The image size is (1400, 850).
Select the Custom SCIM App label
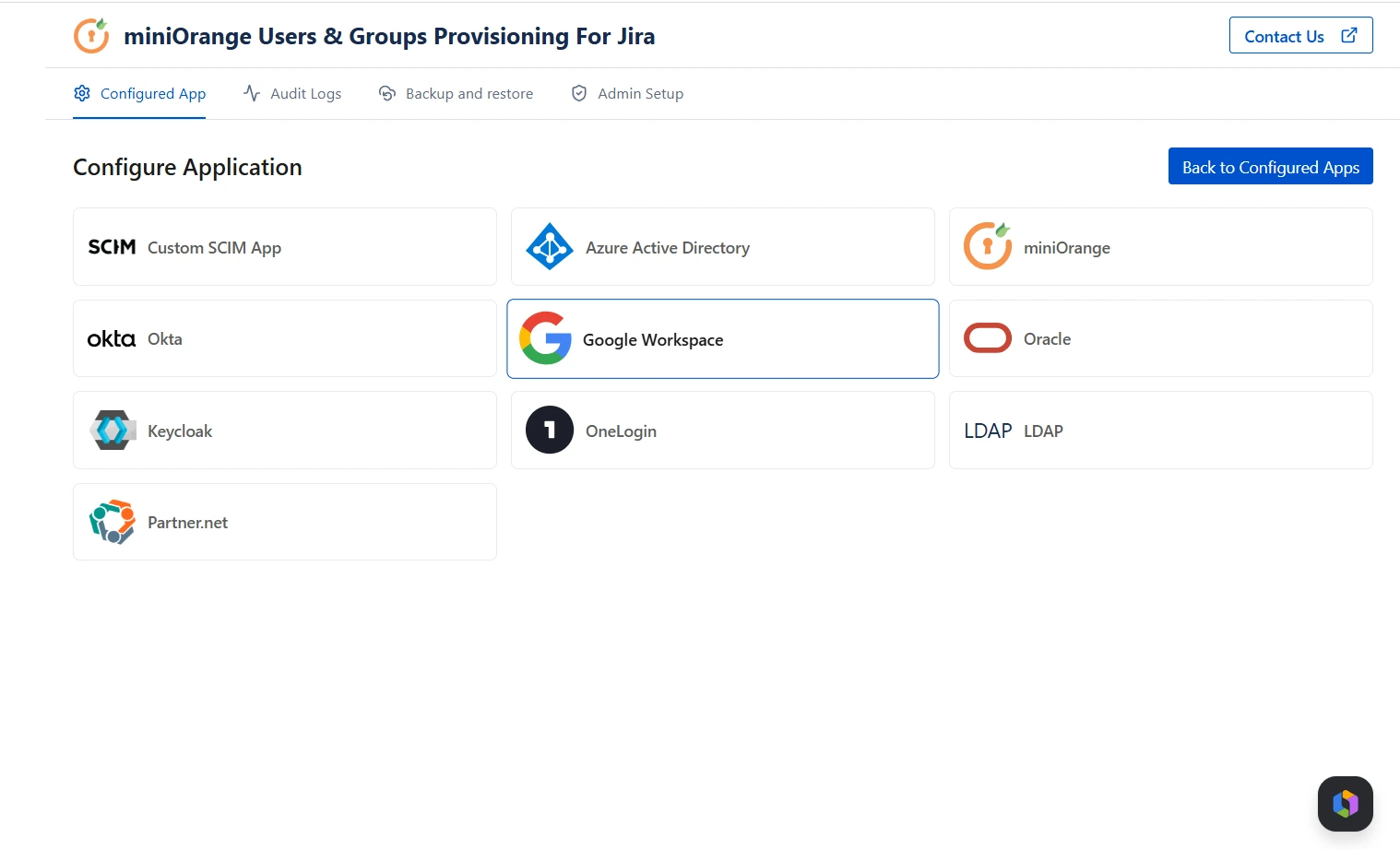214,247
